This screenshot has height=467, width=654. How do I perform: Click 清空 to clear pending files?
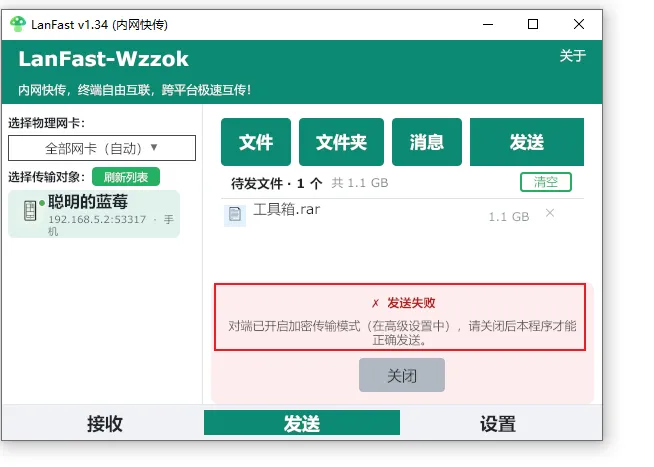click(546, 182)
